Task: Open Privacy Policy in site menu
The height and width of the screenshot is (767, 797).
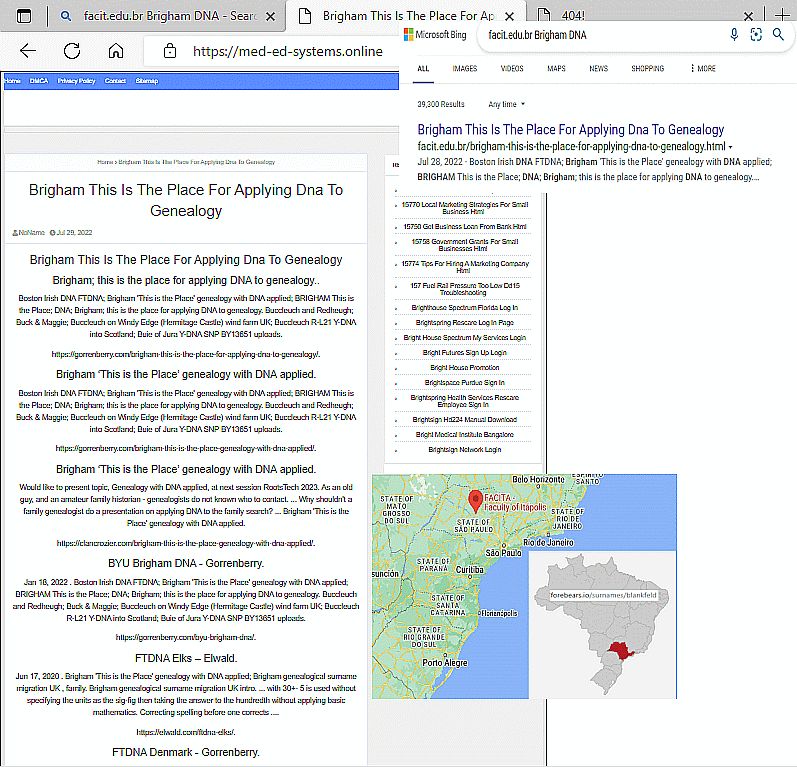Action: (x=76, y=81)
